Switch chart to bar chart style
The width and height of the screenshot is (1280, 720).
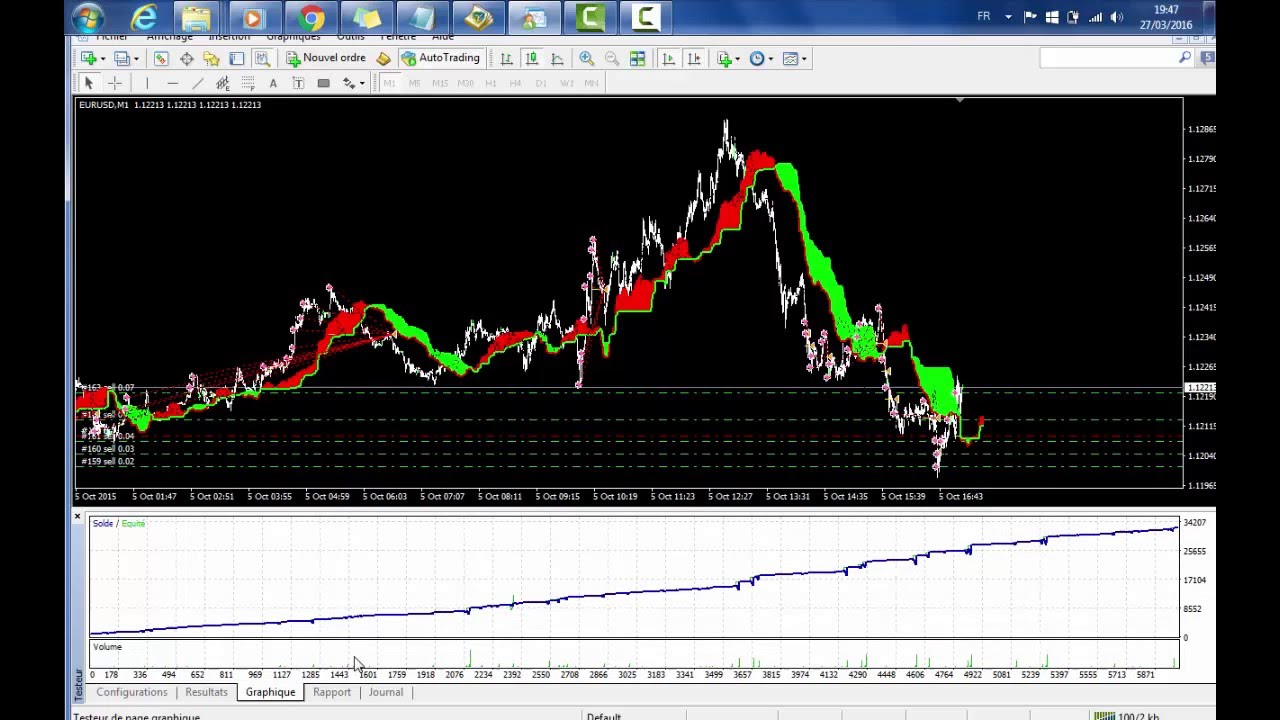click(x=507, y=58)
